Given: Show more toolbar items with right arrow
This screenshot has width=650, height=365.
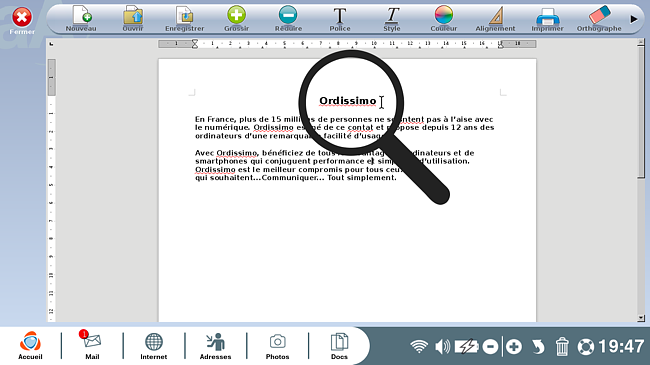Looking at the screenshot, I should pos(633,19).
